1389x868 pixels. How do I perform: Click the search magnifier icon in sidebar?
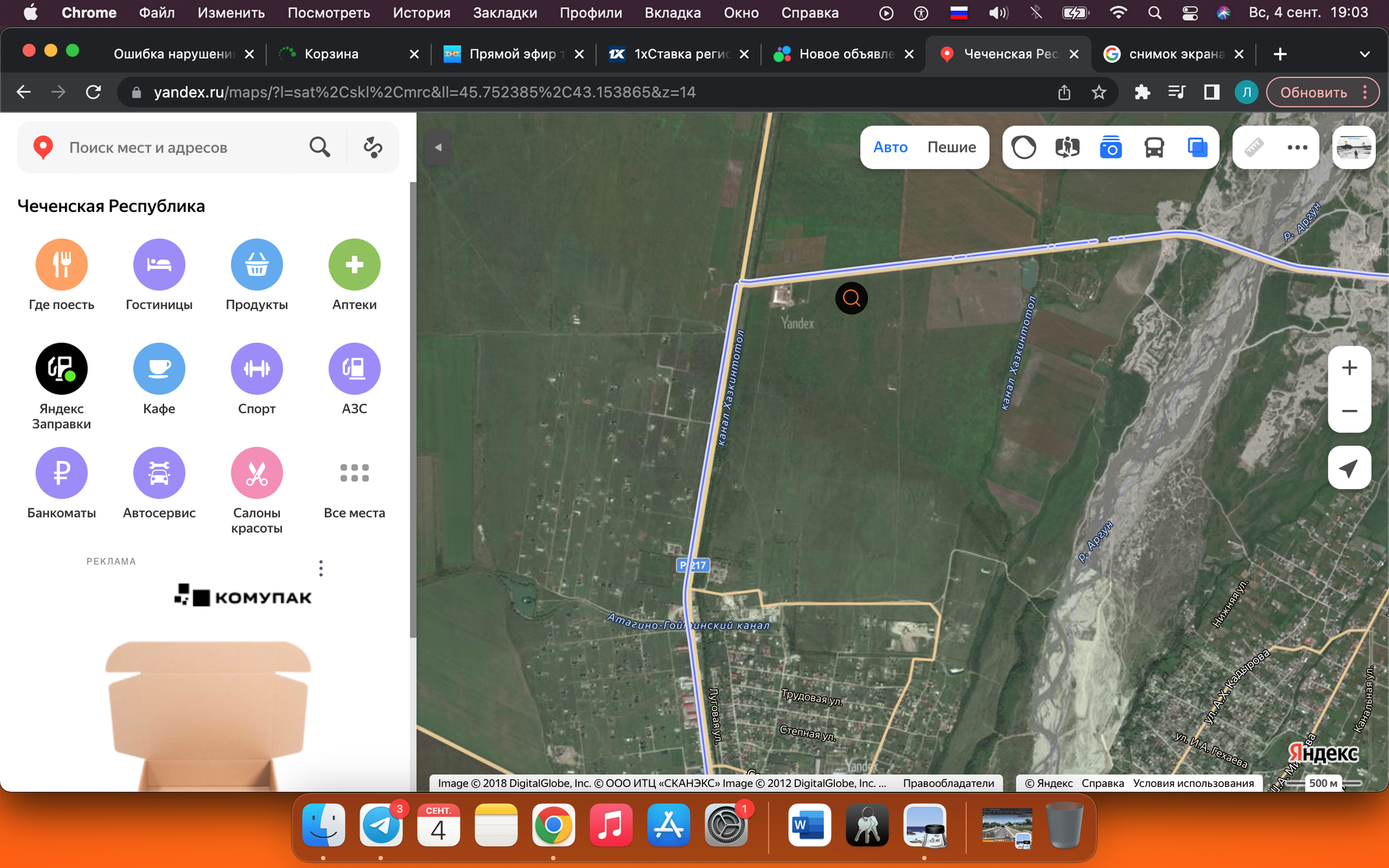pos(320,148)
